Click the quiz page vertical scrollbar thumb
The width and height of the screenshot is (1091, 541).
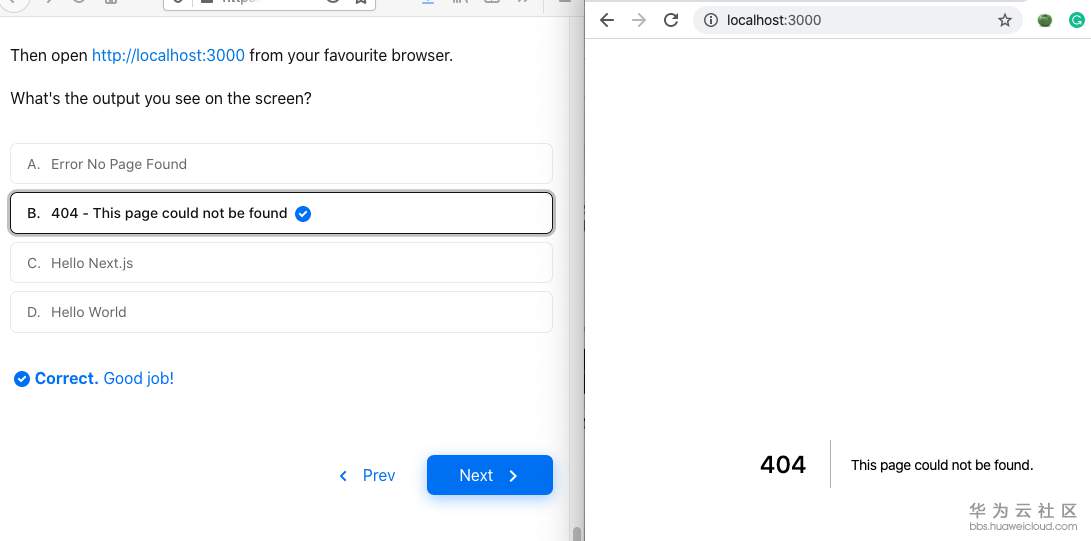point(575,533)
